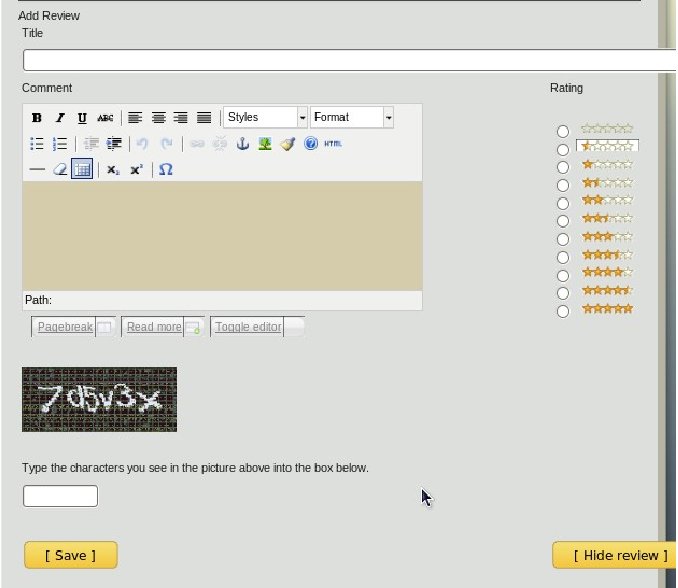Apply subscript formatting
This screenshot has width=678, height=588.
113,169
